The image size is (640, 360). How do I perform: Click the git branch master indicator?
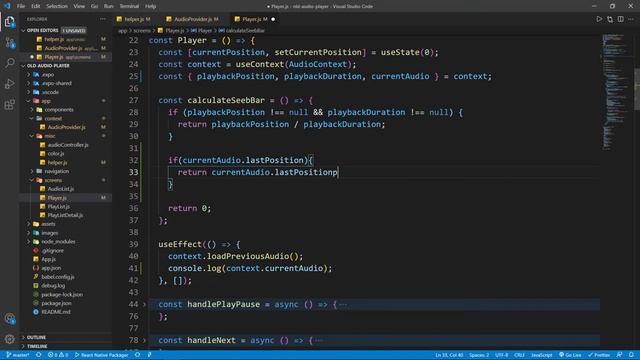pyautogui.click(x=18, y=355)
